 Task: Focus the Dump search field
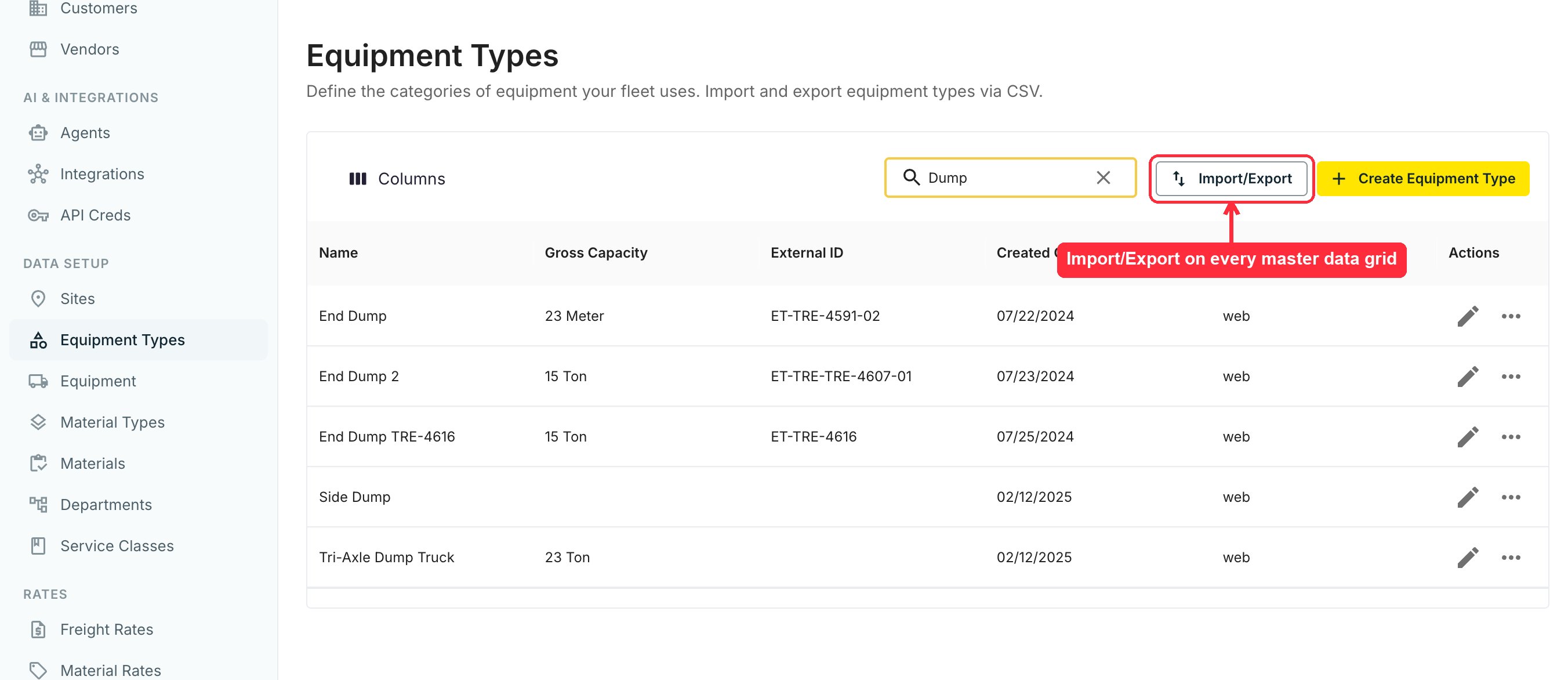(x=1009, y=178)
